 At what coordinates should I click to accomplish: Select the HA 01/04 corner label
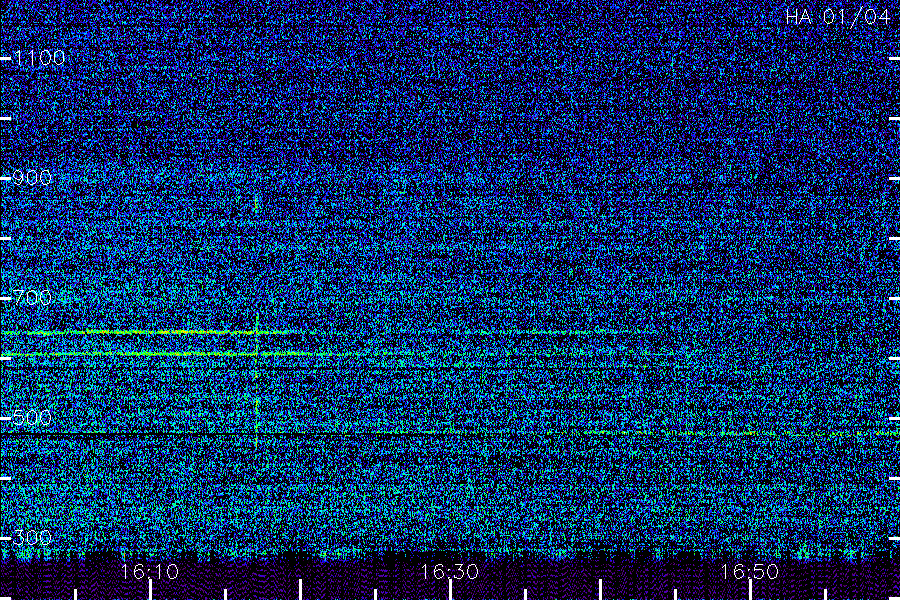pyautogui.click(x=837, y=17)
